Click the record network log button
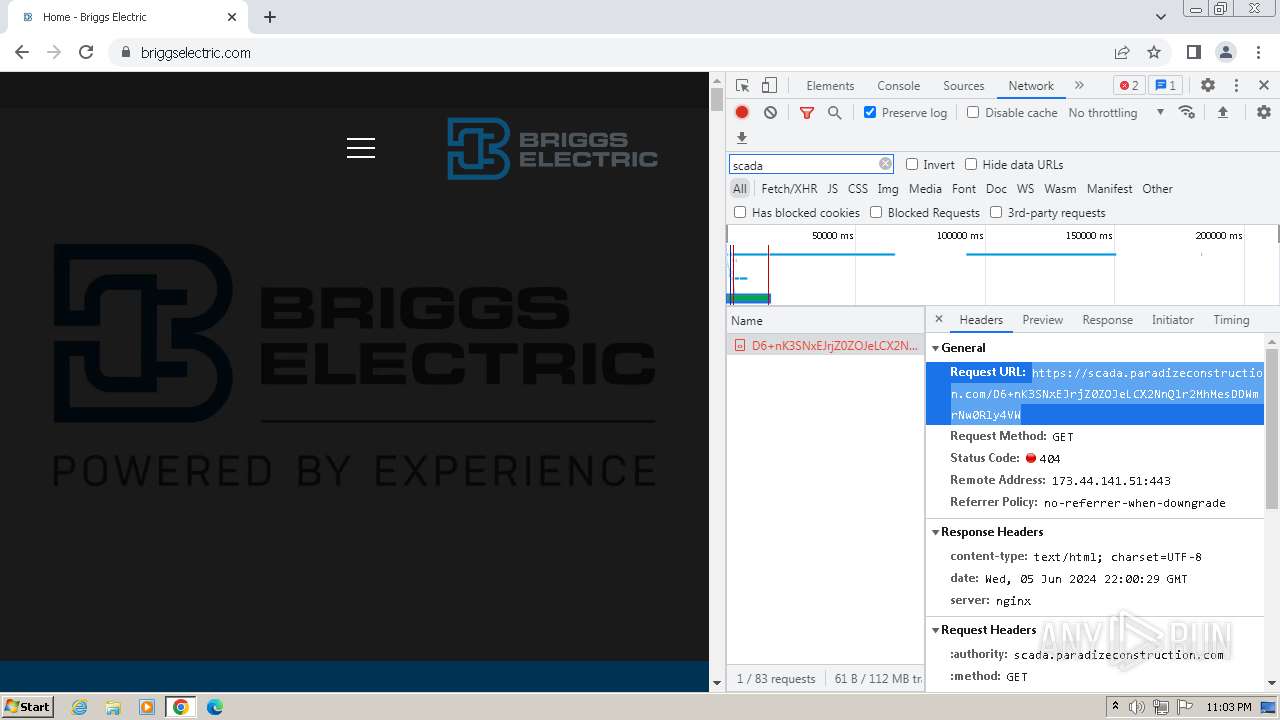Screen dimensions: 1280x720 tap(742, 113)
